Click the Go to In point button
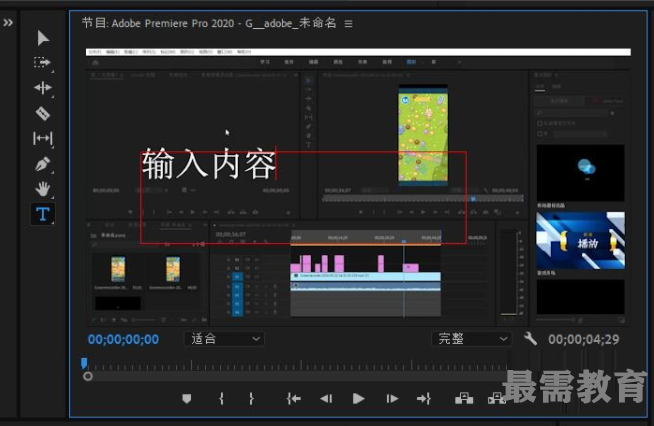The width and height of the screenshot is (654, 426). click(293, 398)
